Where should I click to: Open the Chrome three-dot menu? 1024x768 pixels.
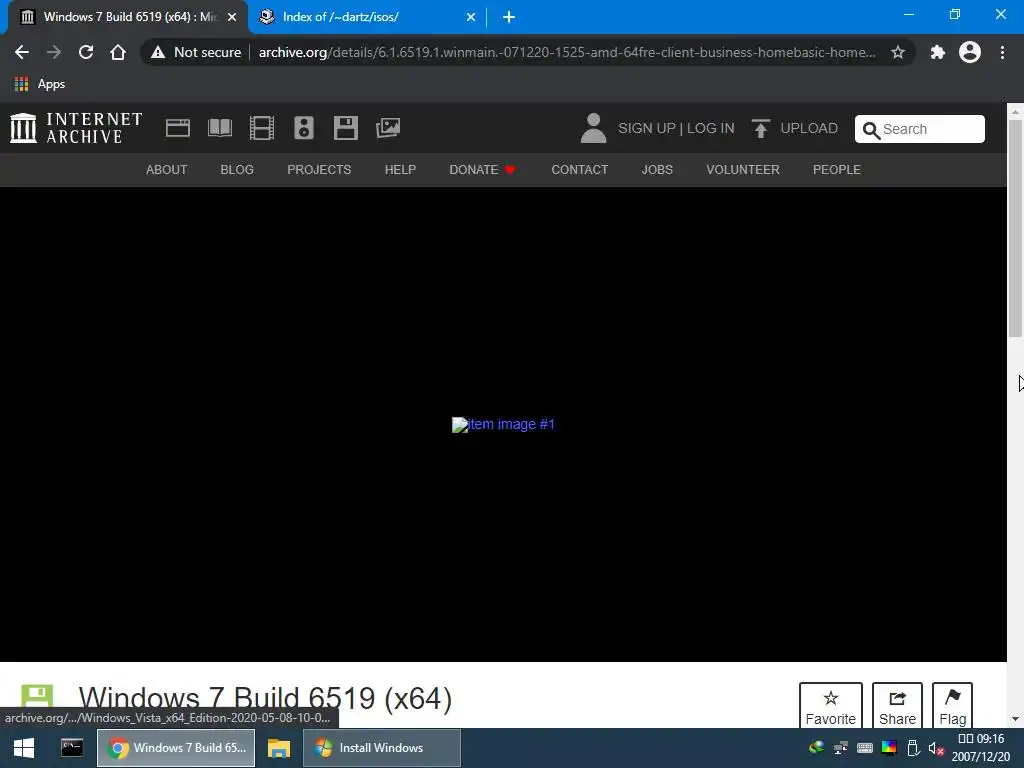pos(1002,52)
